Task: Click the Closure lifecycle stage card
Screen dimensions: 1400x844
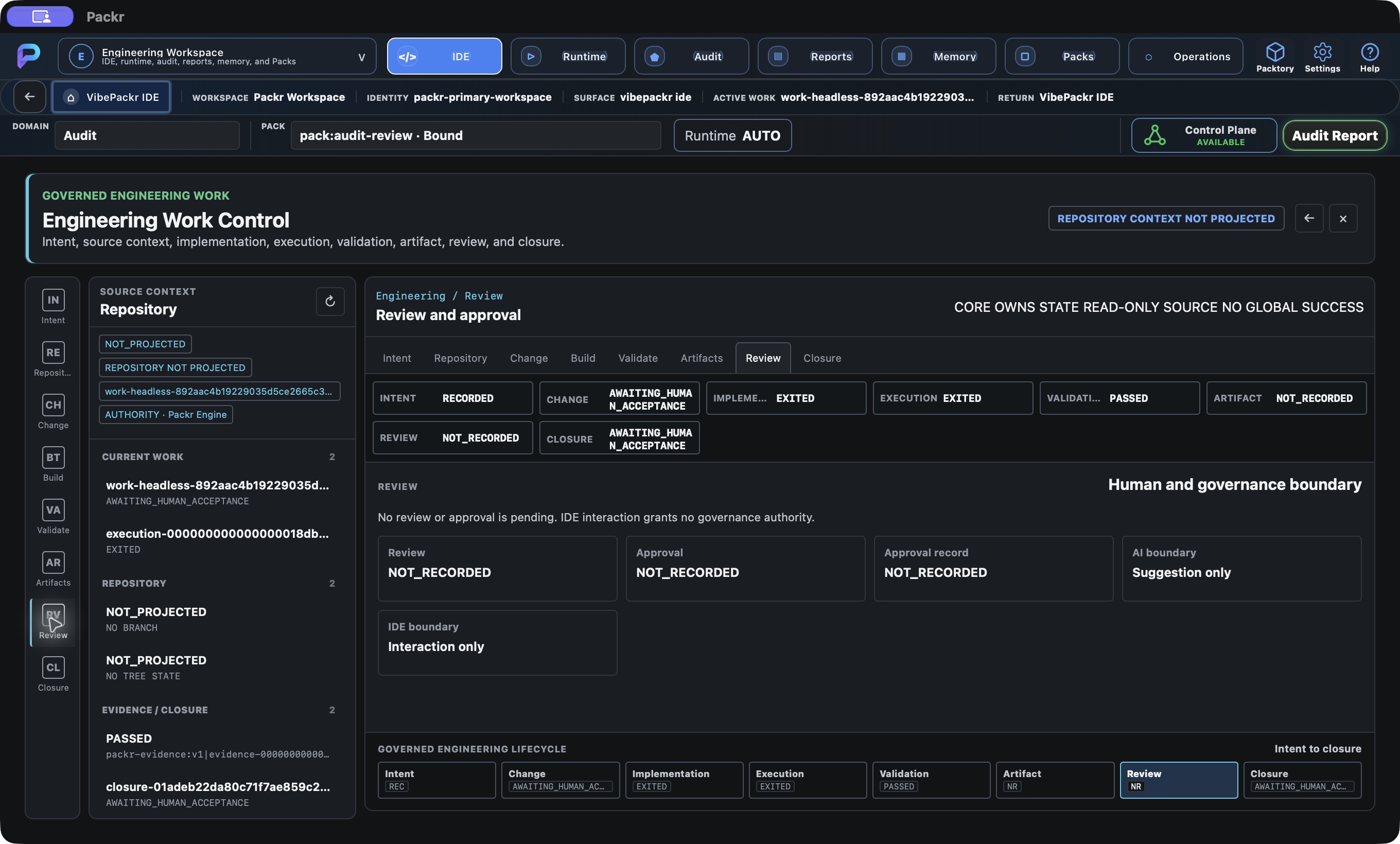Action: (1302, 780)
